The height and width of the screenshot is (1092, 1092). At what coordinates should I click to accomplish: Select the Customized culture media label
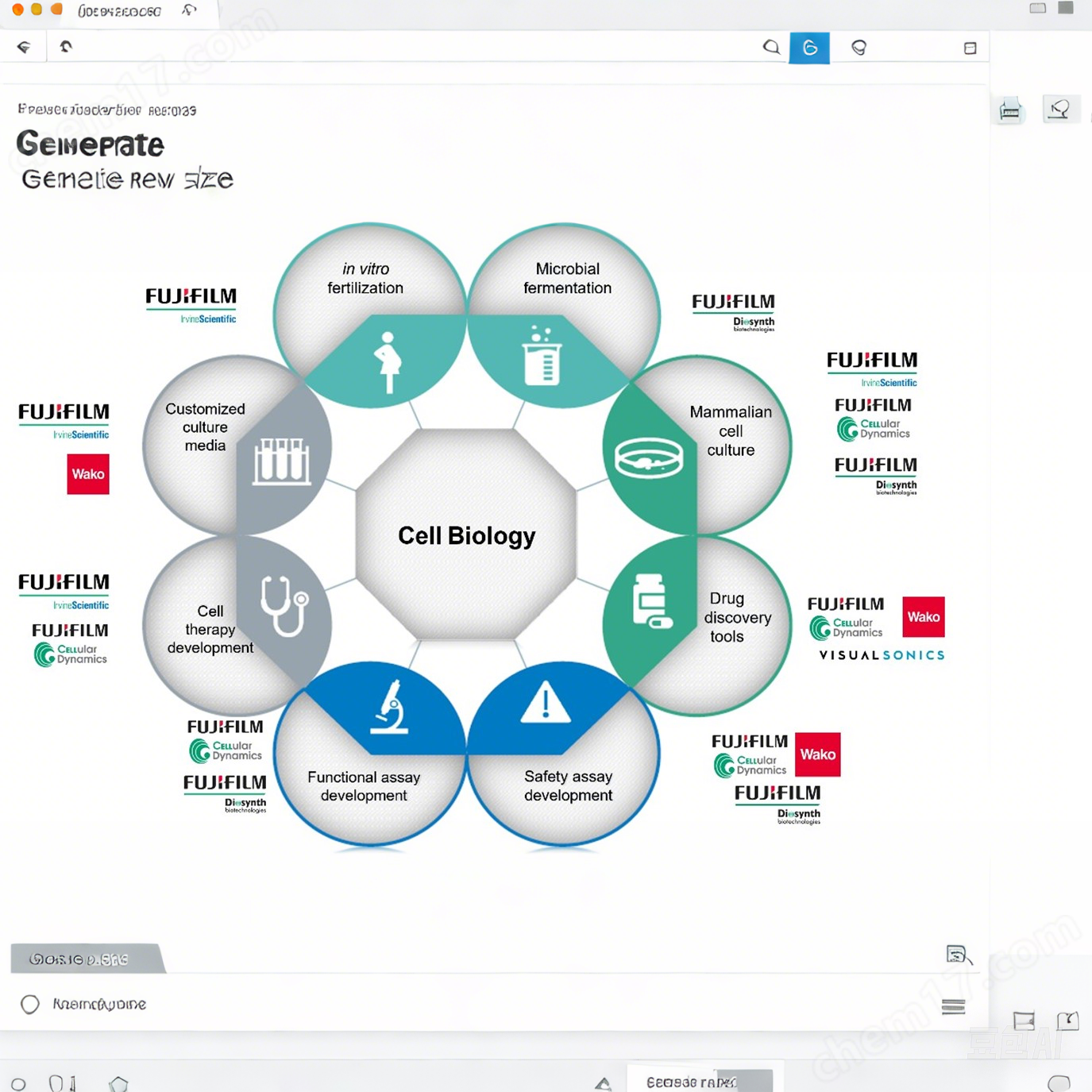[205, 426]
